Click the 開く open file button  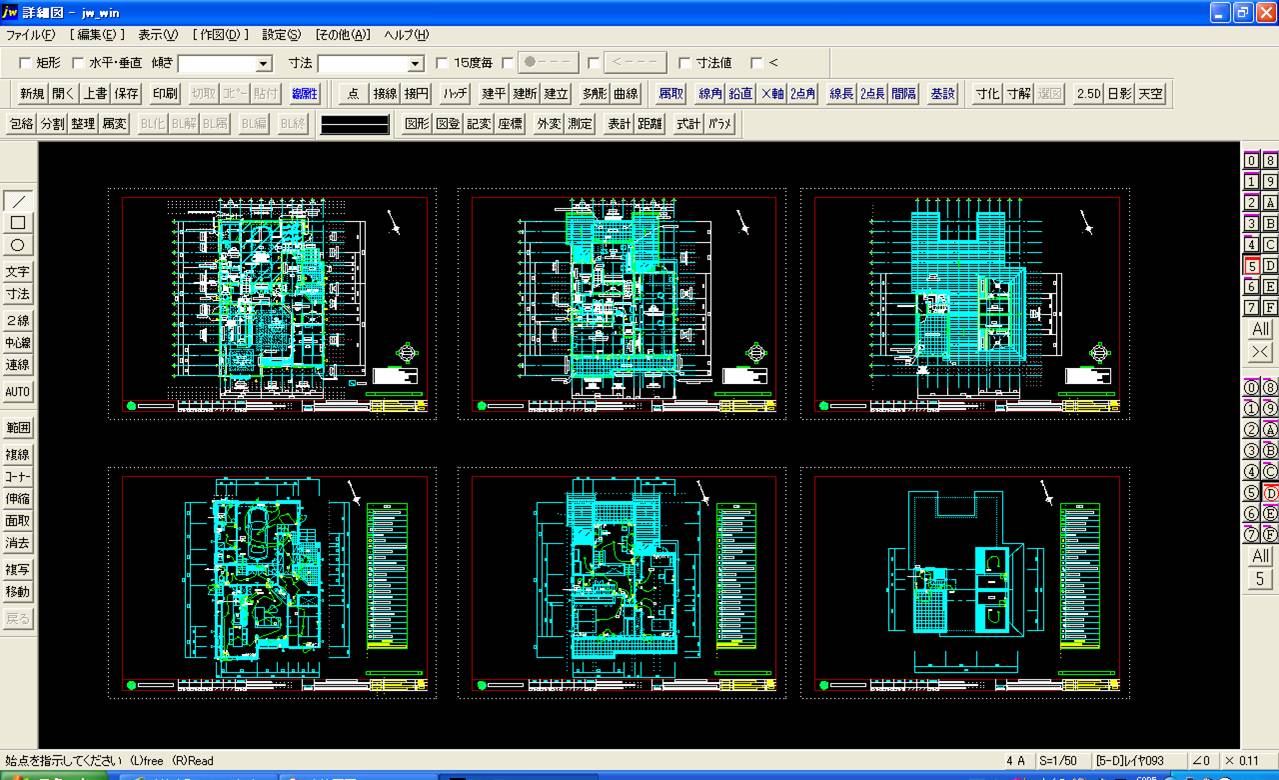[x=64, y=94]
